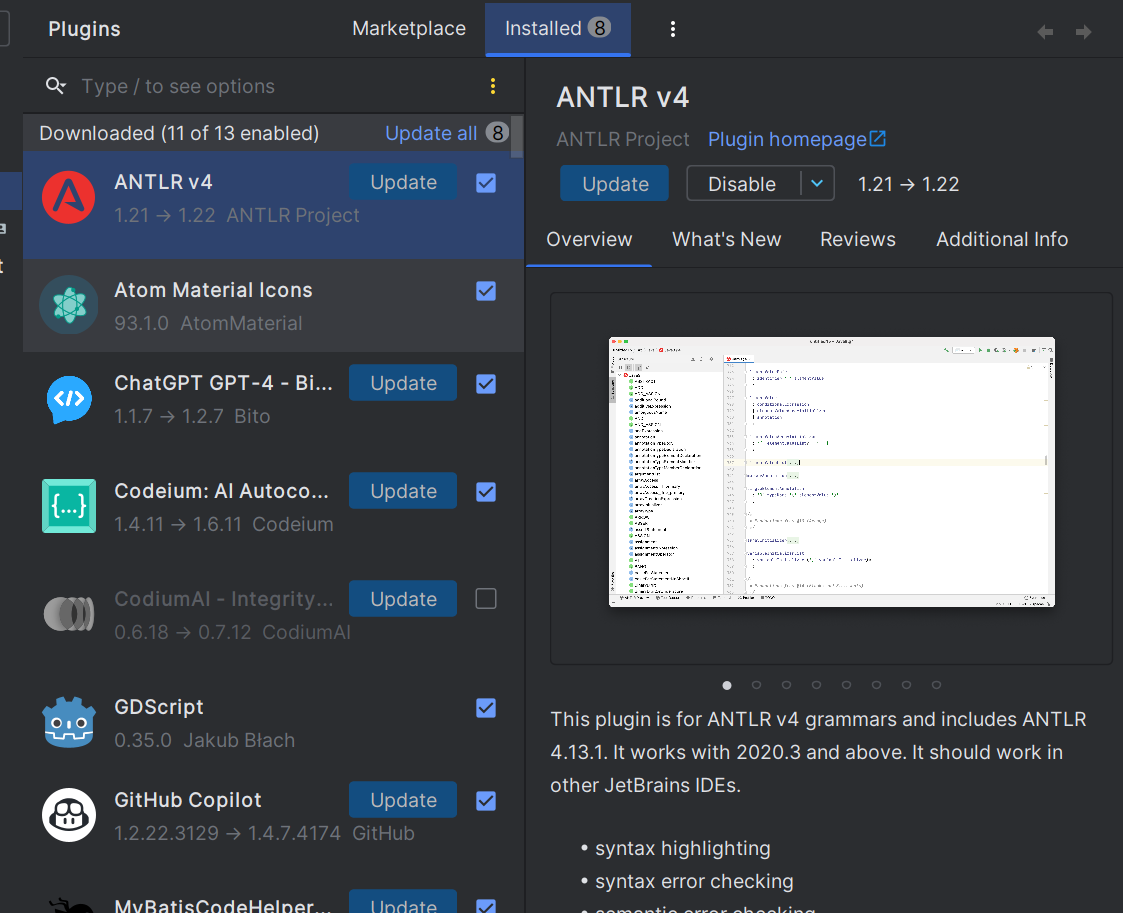
Task: Click the external link icon after Plugin homepage
Action: click(878, 139)
